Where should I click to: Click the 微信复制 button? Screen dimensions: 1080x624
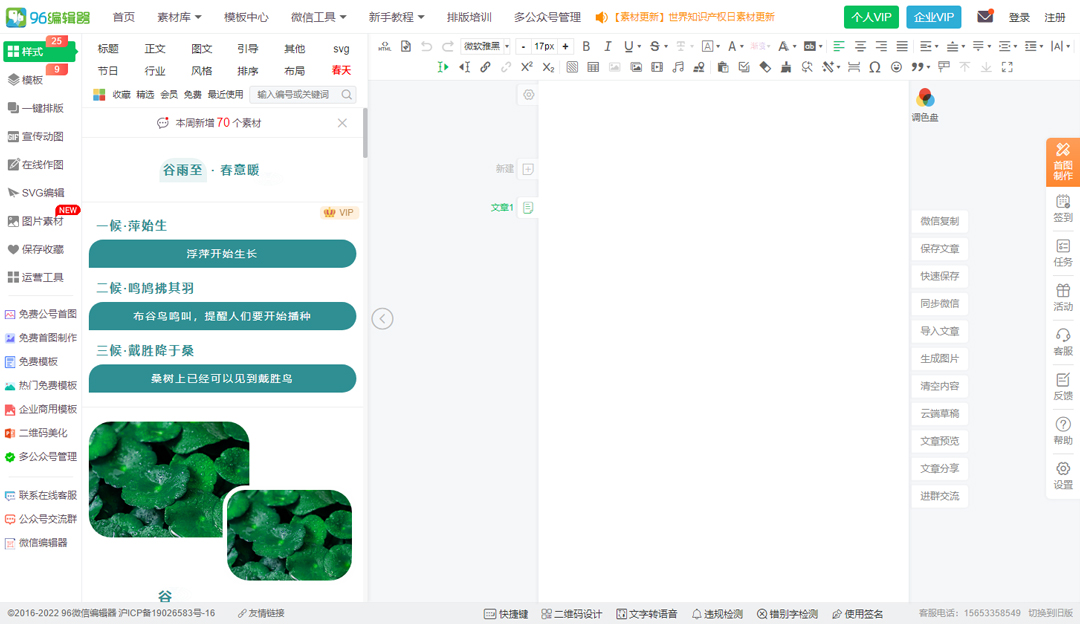pyautogui.click(x=938, y=221)
